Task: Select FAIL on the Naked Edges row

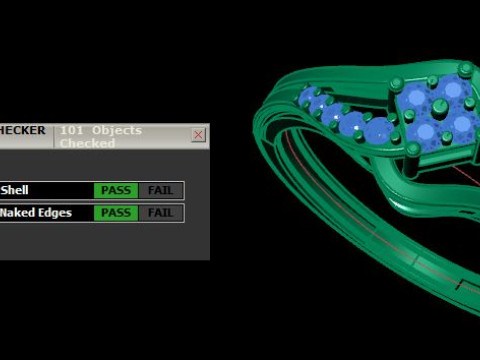Action: coord(160,213)
